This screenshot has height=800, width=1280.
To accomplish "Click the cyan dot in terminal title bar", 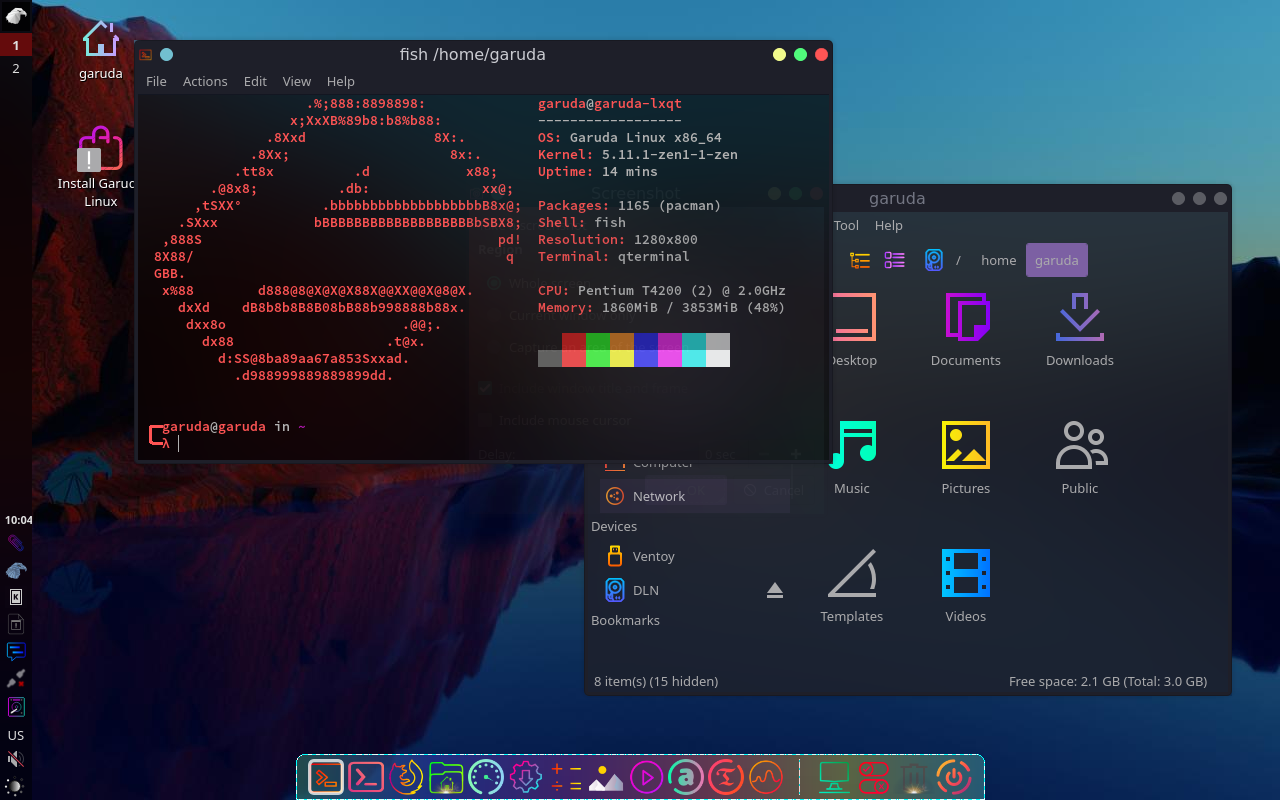I will 167,55.
